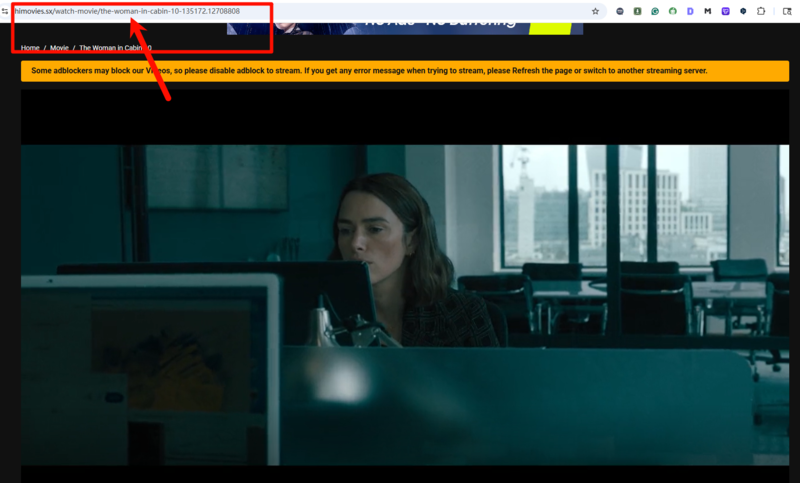Open the Movie breadcrumb link
Viewport: 800px width, 483px height.
click(x=59, y=48)
